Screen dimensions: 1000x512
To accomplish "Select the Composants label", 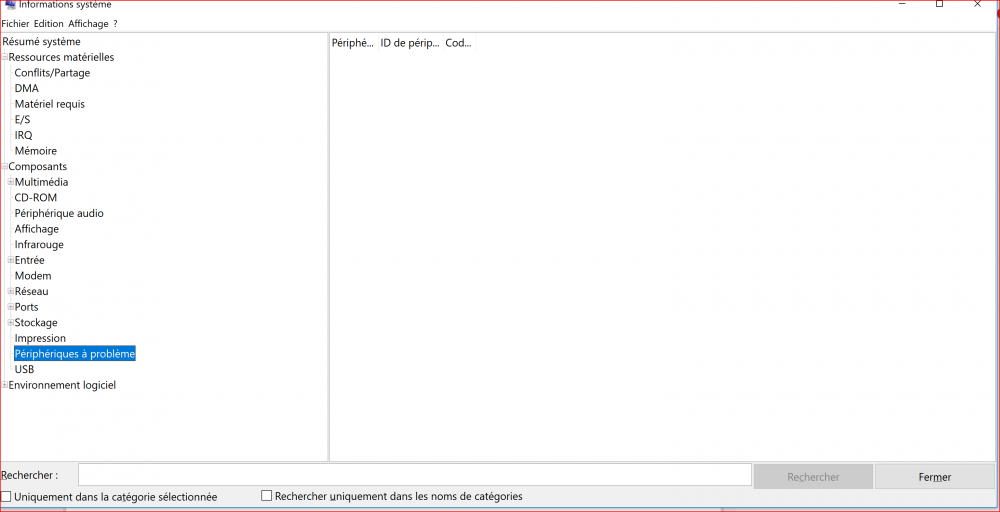I will [38, 166].
